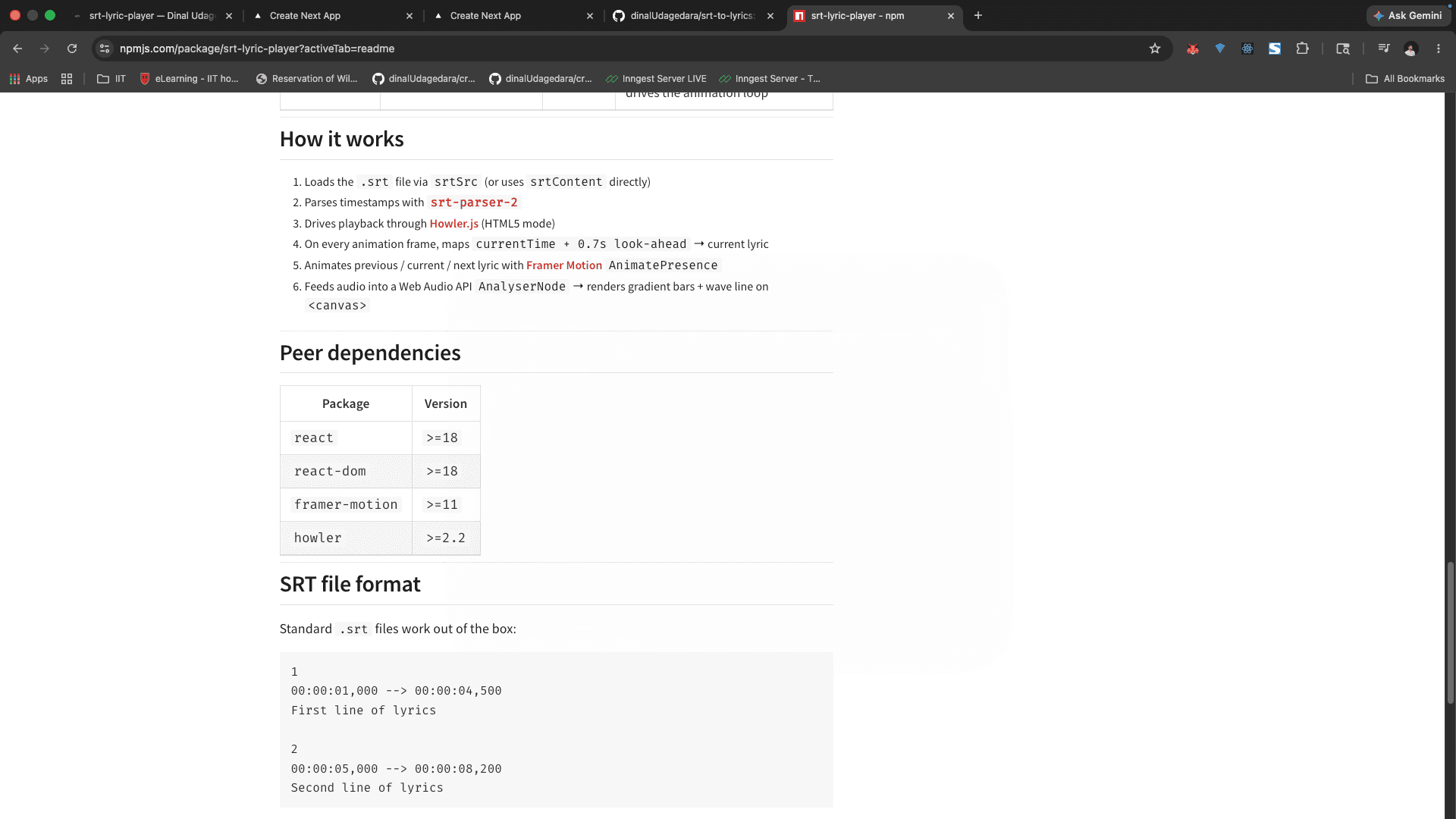Click the 'Peer dependencies' heading
1456x819 pixels.
coord(370,353)
